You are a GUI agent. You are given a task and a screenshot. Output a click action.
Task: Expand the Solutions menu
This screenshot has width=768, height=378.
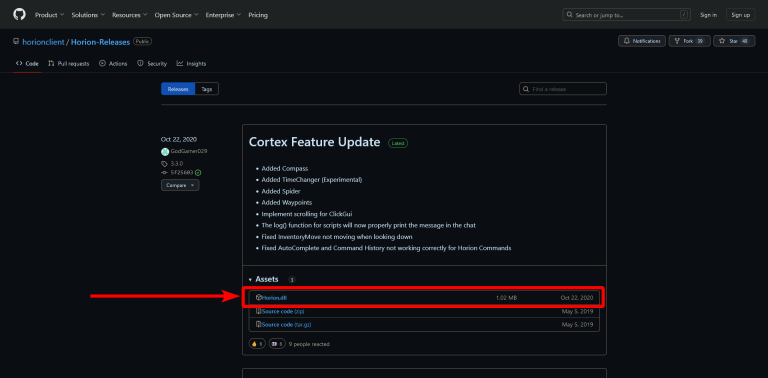(x=88, y=15)
